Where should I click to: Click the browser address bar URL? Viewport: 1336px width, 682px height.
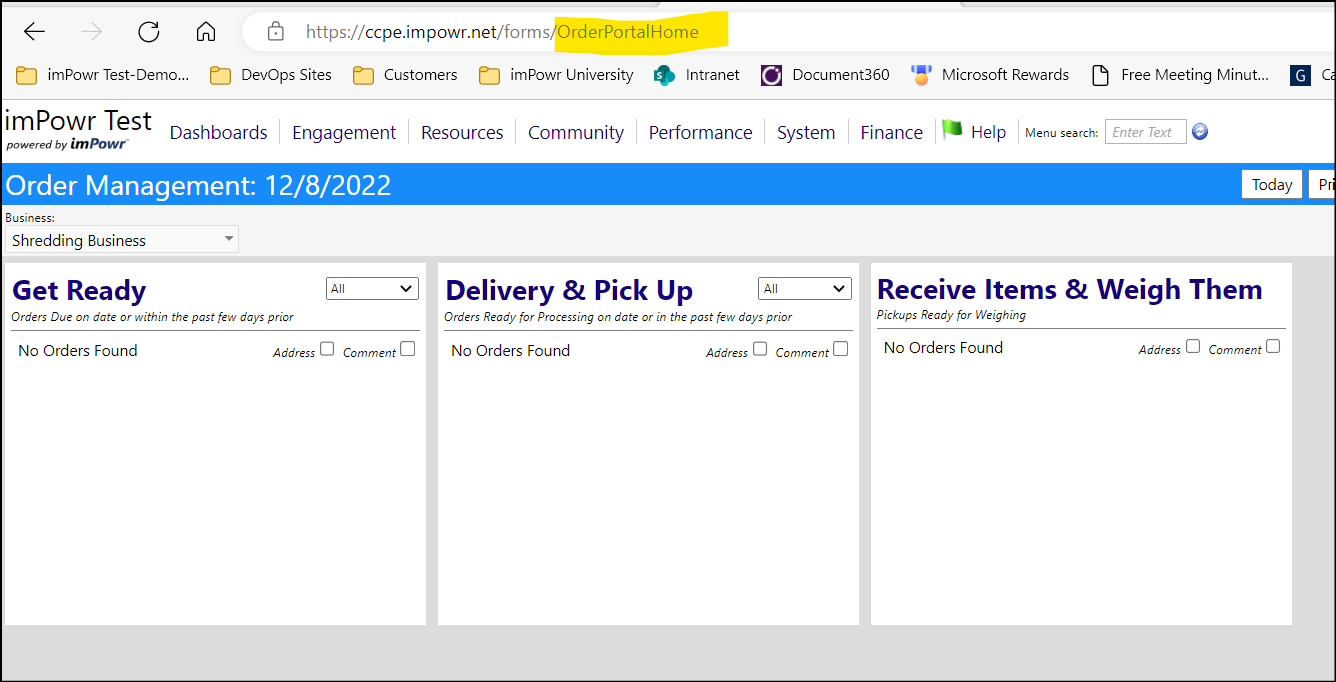[502, 32]
